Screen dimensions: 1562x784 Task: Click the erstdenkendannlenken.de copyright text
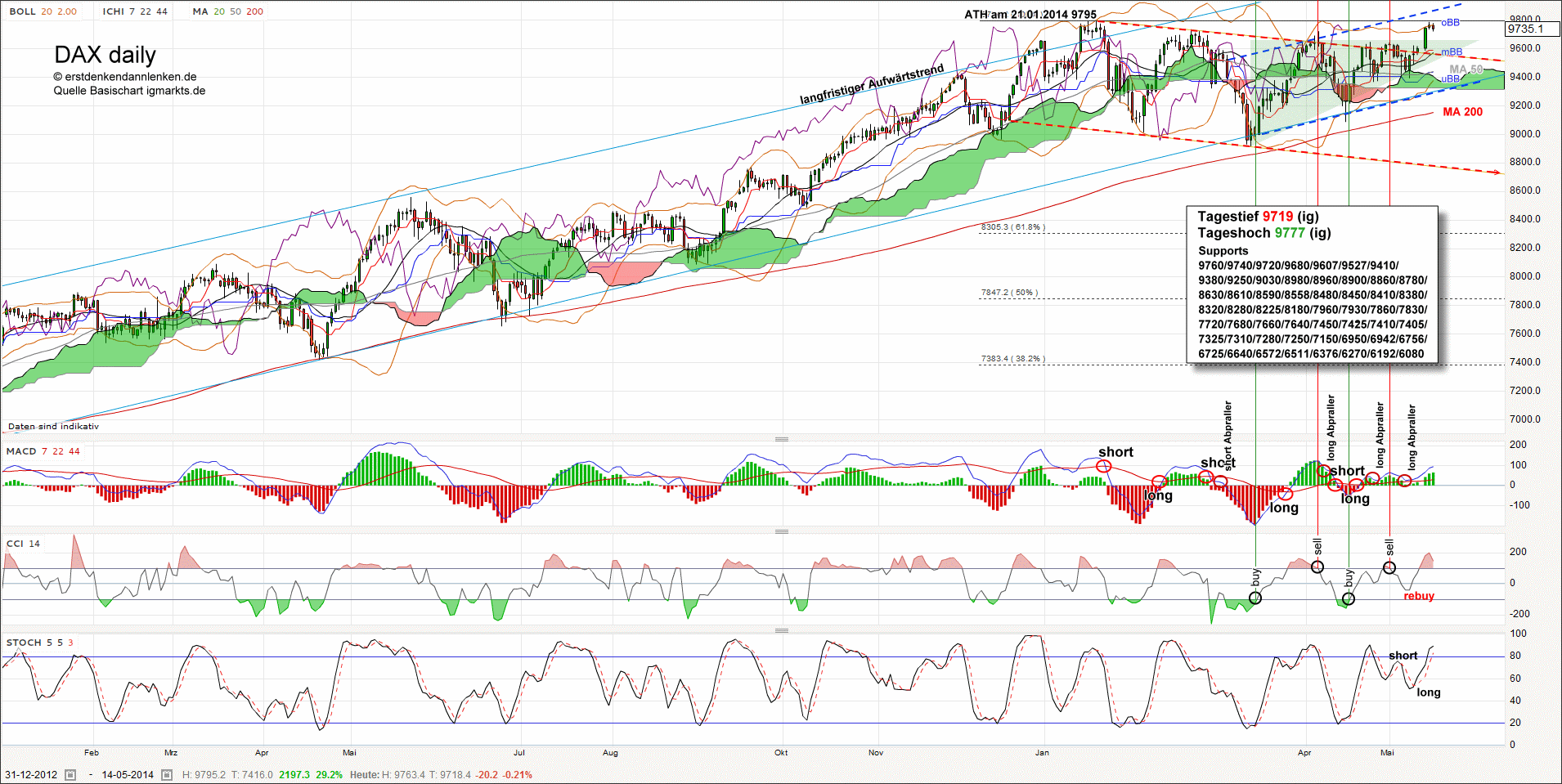click(x=125, y=77)
